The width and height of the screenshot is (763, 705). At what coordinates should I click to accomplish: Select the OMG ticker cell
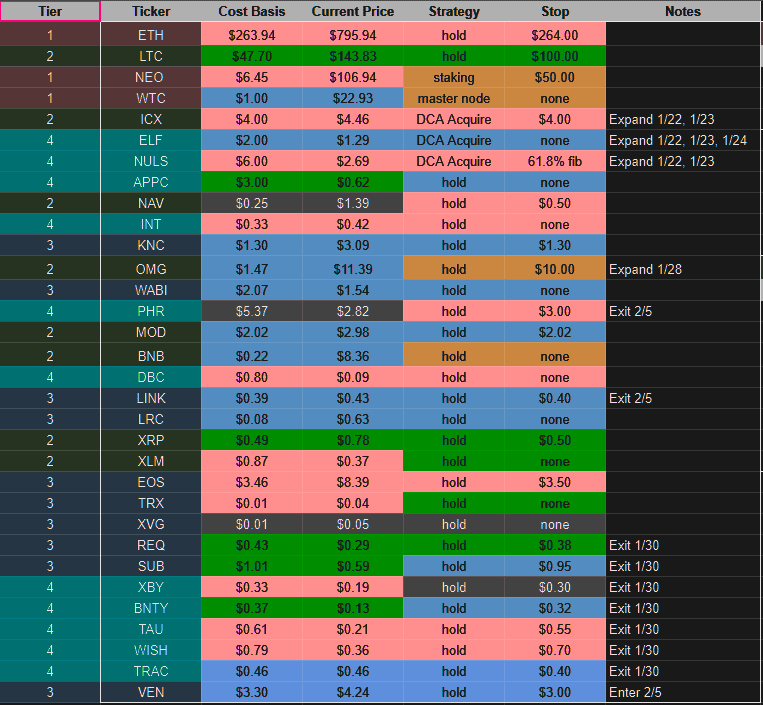151,269
